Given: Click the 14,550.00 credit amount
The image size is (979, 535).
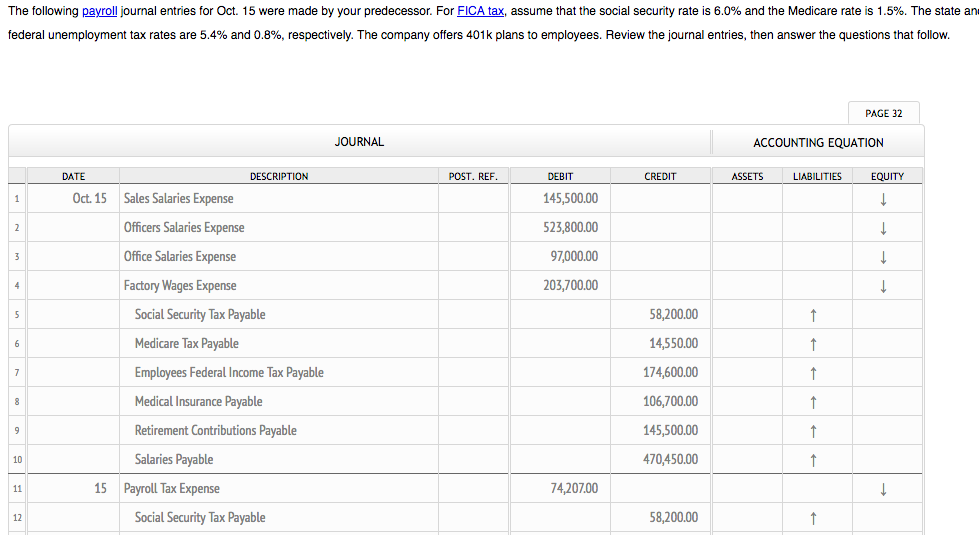Looking at the screenshot, I should pyautogui.click(x=674, y=343).
